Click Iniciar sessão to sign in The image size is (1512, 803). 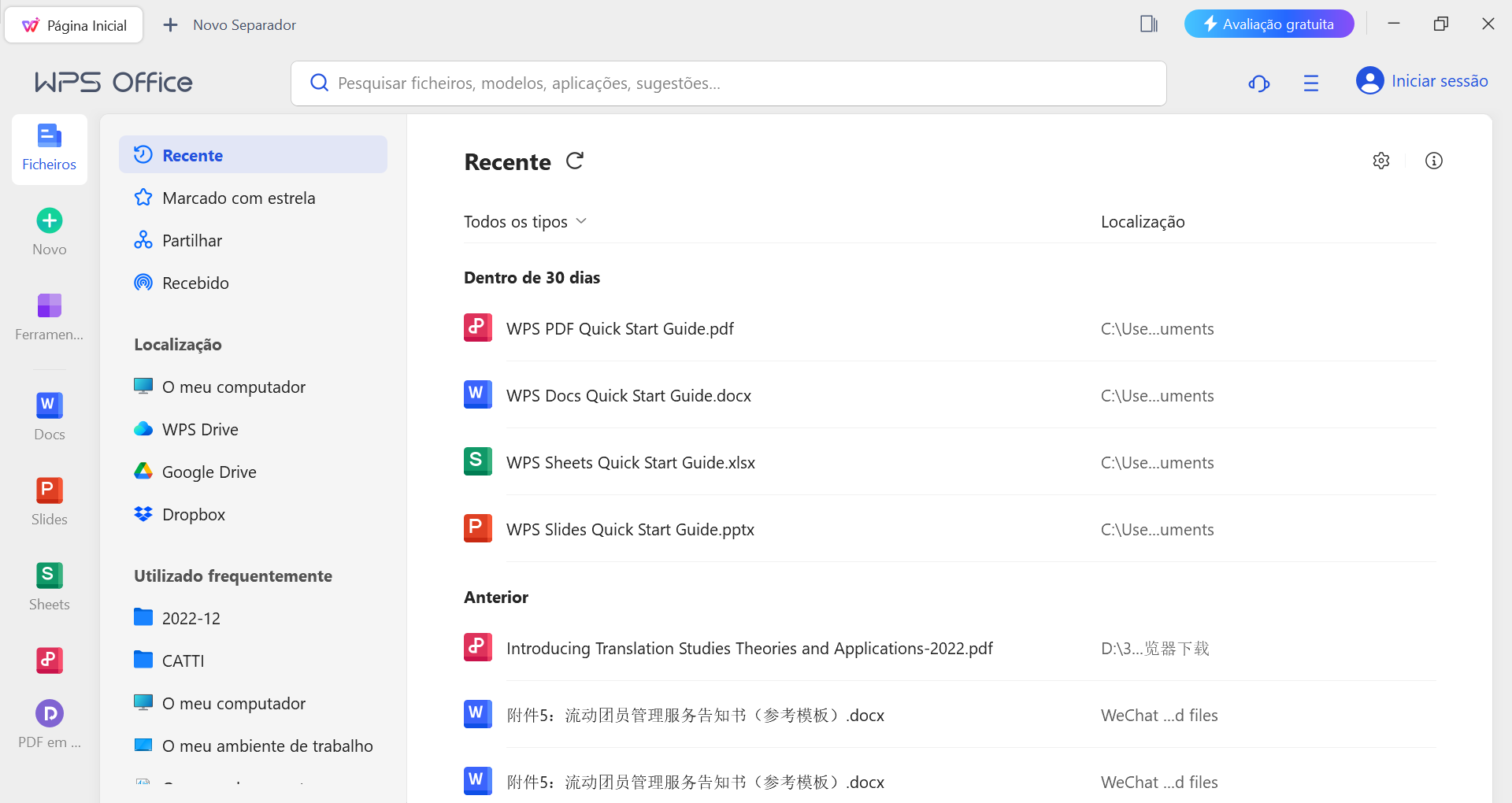tap(1421, 81)
